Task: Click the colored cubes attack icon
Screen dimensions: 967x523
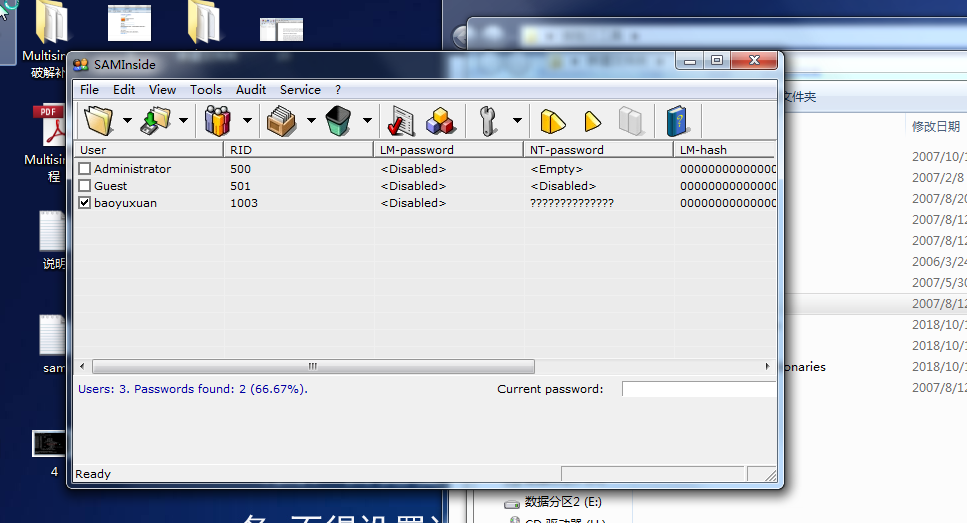Action: (x=440, y=120)
